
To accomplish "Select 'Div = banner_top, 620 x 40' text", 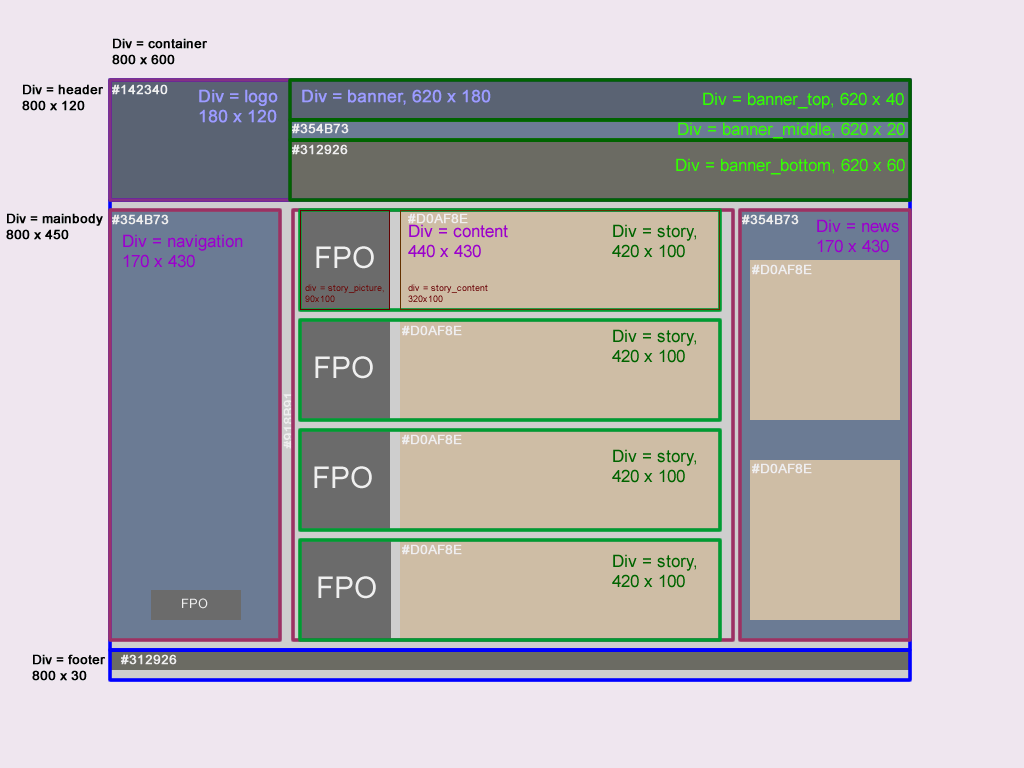I will (803, 99).
